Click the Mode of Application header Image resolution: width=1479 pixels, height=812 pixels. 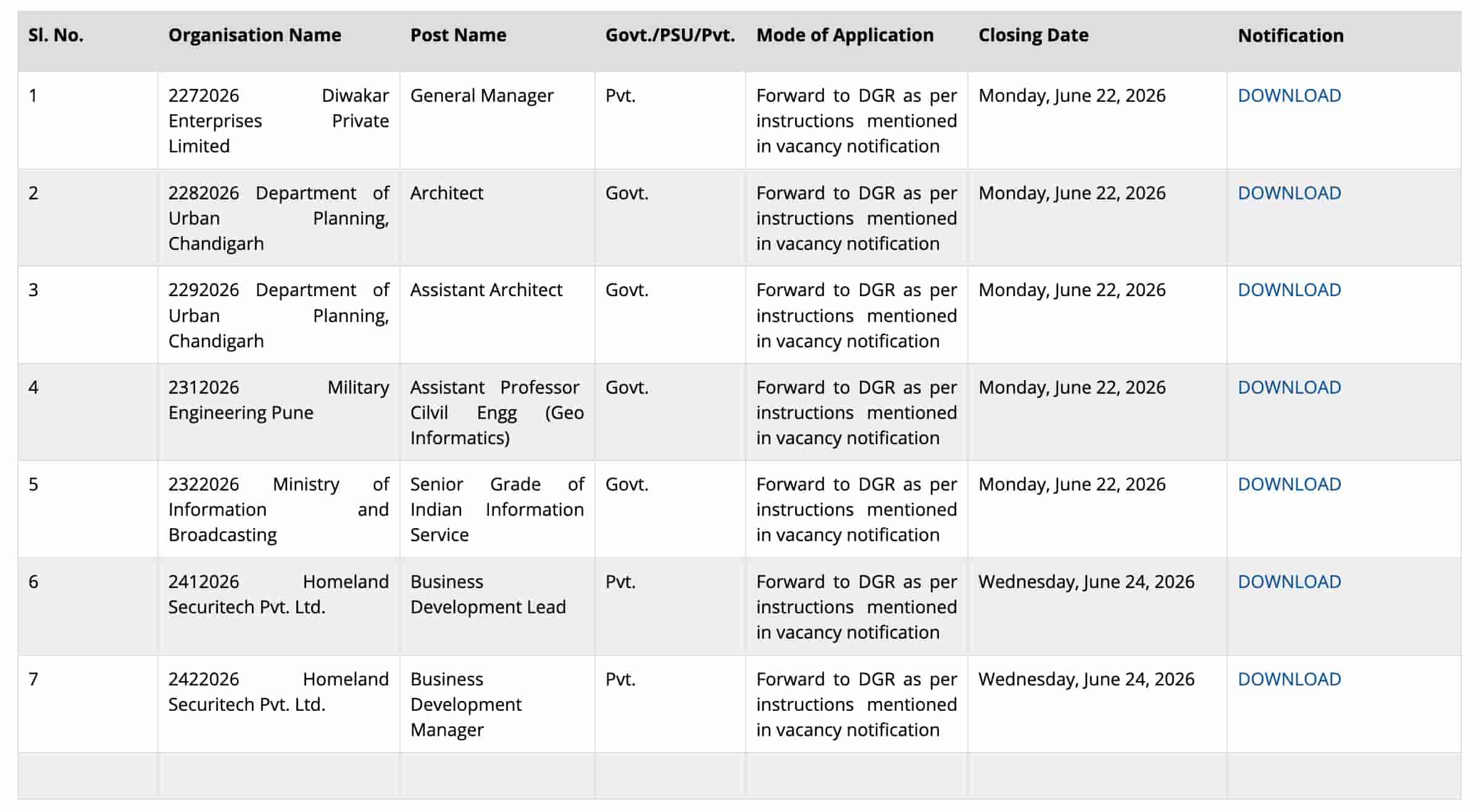[844, 35]
